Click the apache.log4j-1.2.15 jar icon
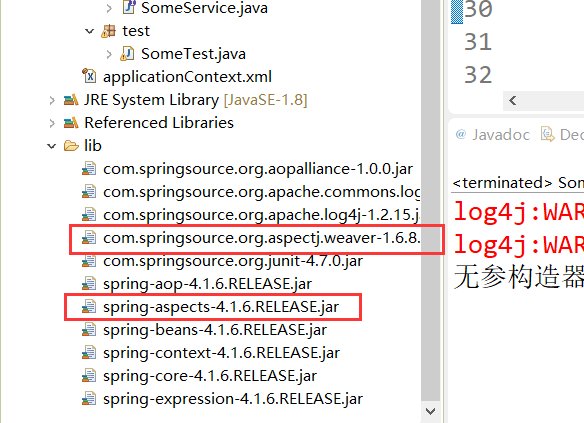584x423 pixels. pos(89,215)
